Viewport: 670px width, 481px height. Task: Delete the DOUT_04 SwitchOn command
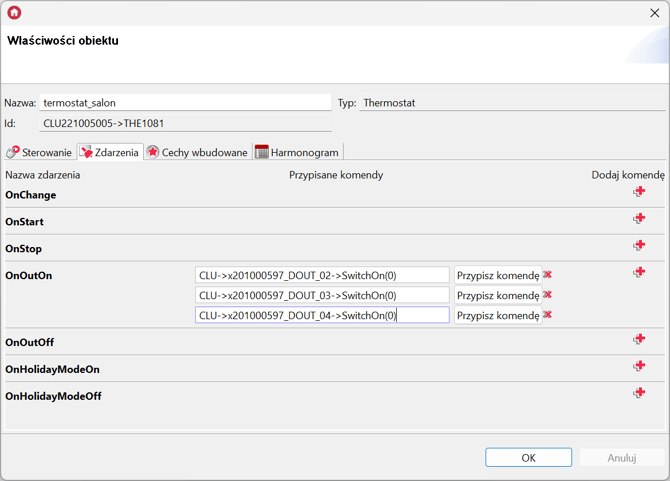click(x=548, y=315)
